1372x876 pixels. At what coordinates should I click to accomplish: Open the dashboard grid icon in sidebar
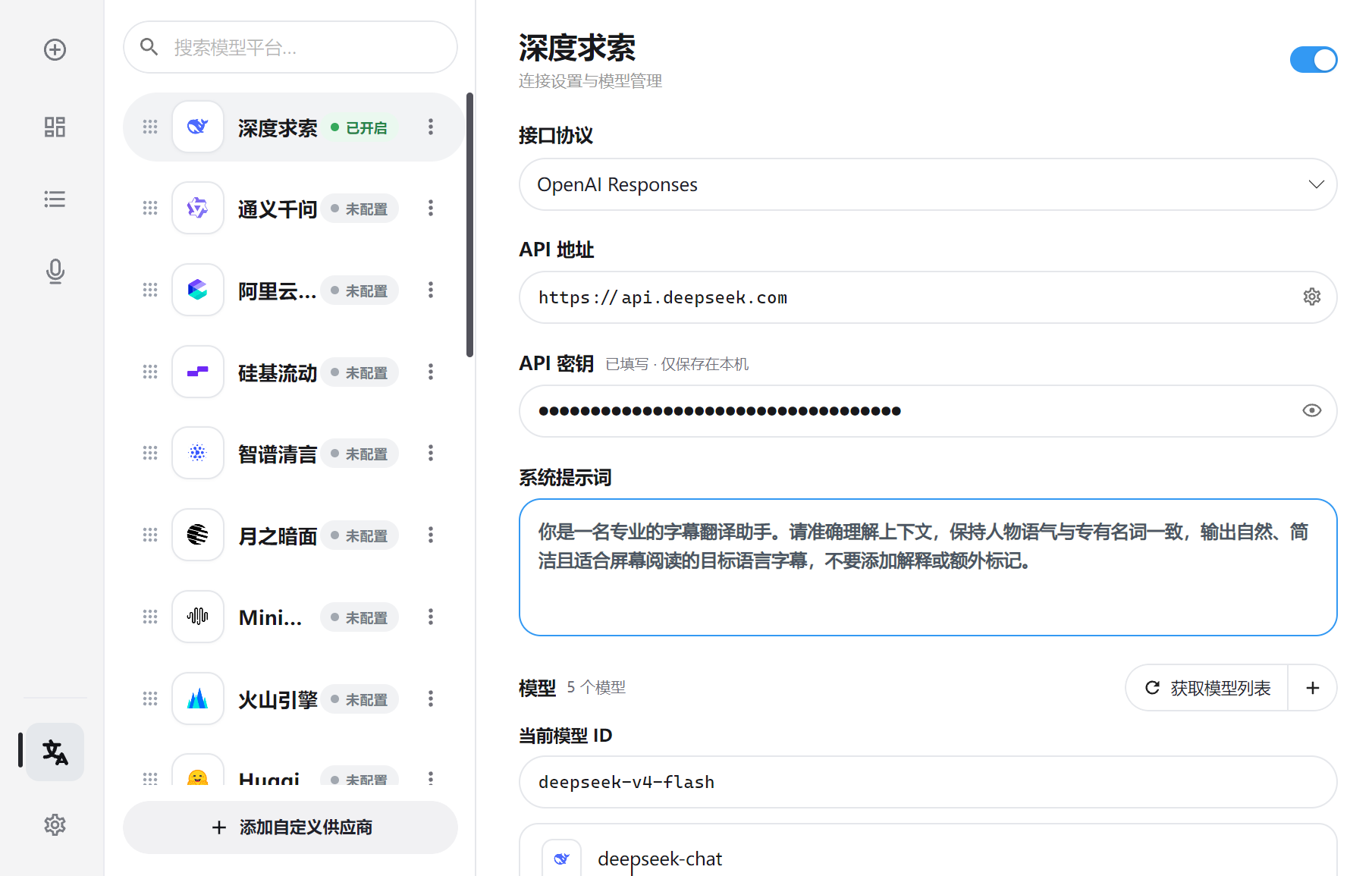pyautogui.click(x=55, y=127)
